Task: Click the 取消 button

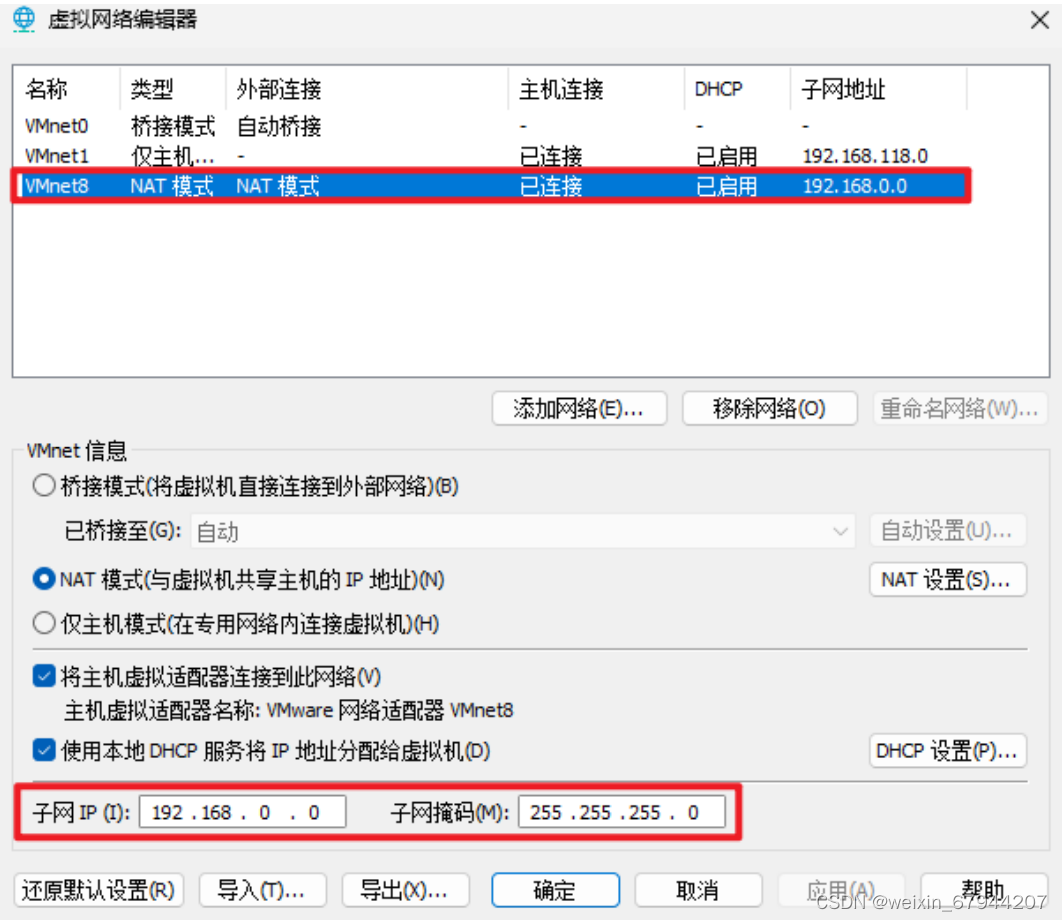Action: pos(698,890)
